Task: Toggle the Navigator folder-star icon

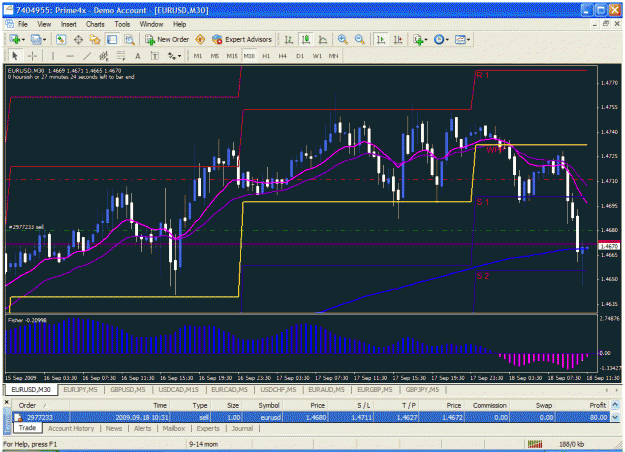Action: pyautogui.click(x=95, y=39)
